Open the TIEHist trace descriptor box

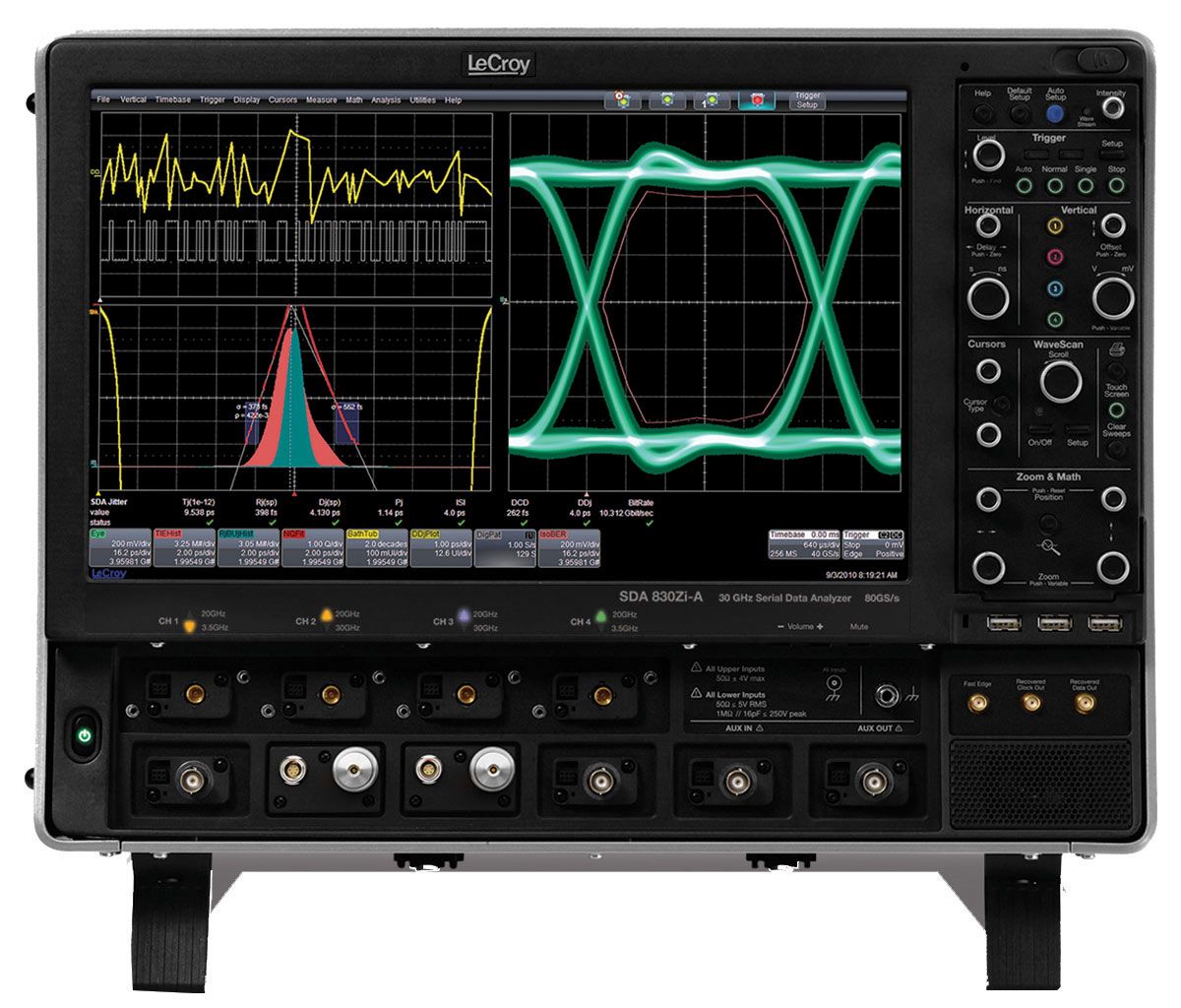coord(184,547)
